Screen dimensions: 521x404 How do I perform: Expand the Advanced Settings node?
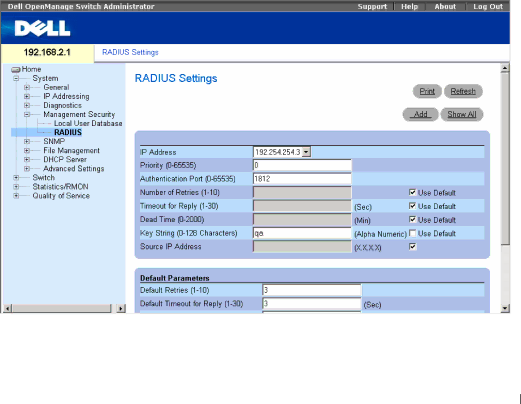coord(27,169)
